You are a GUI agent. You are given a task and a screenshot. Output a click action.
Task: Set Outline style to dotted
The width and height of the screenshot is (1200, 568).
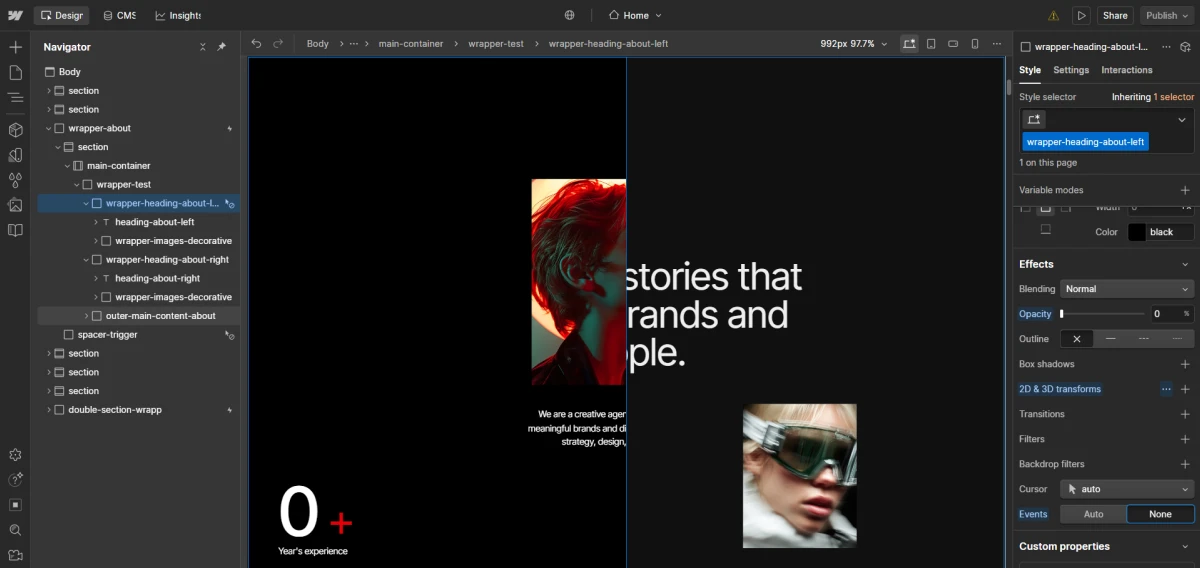(x=1177, y=339)
